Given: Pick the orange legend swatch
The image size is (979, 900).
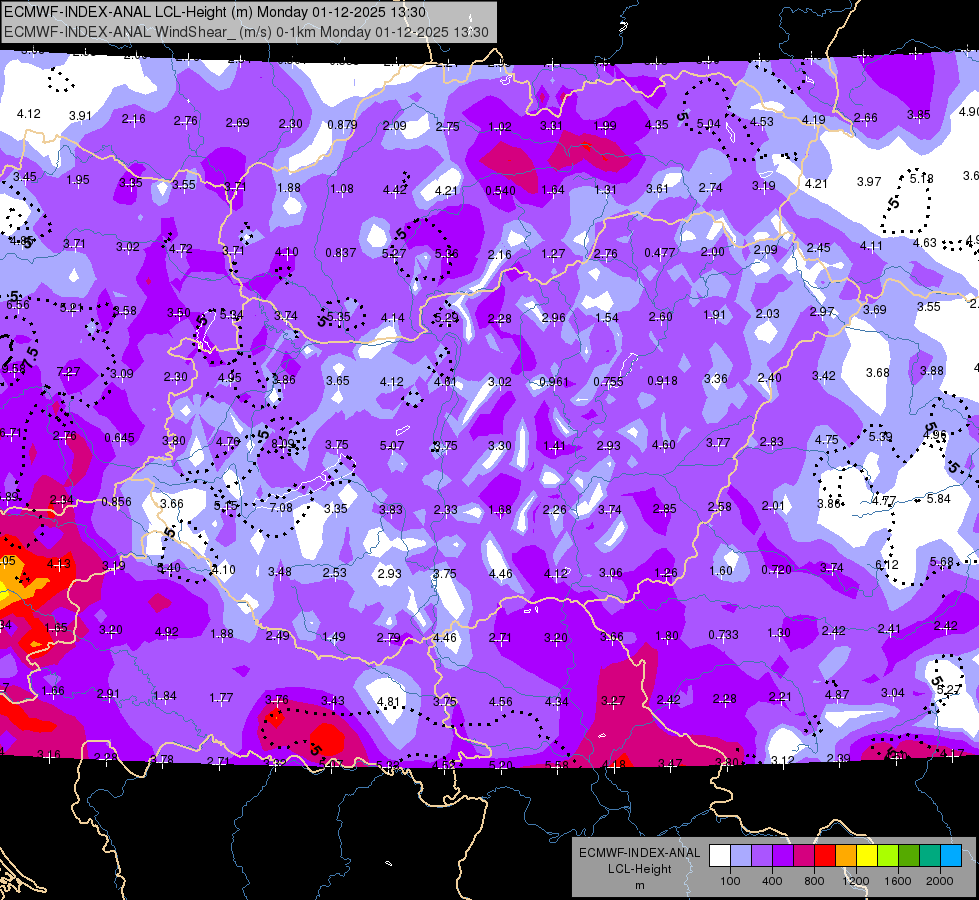Looking at the screenshot, I should click(x=845, y=856).
